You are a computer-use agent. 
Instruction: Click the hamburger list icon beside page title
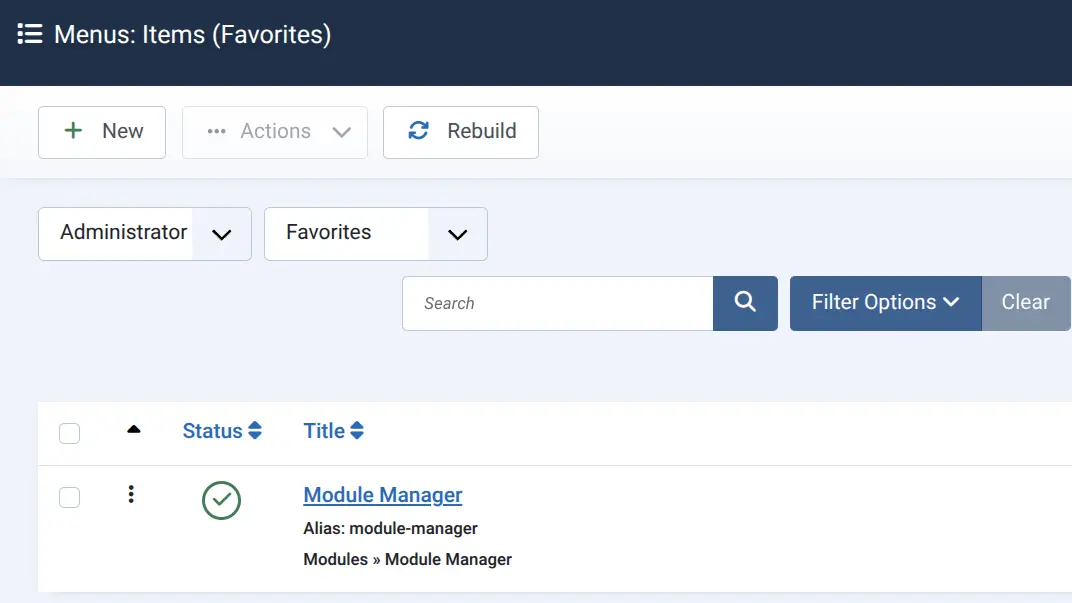tap(30, 33)
